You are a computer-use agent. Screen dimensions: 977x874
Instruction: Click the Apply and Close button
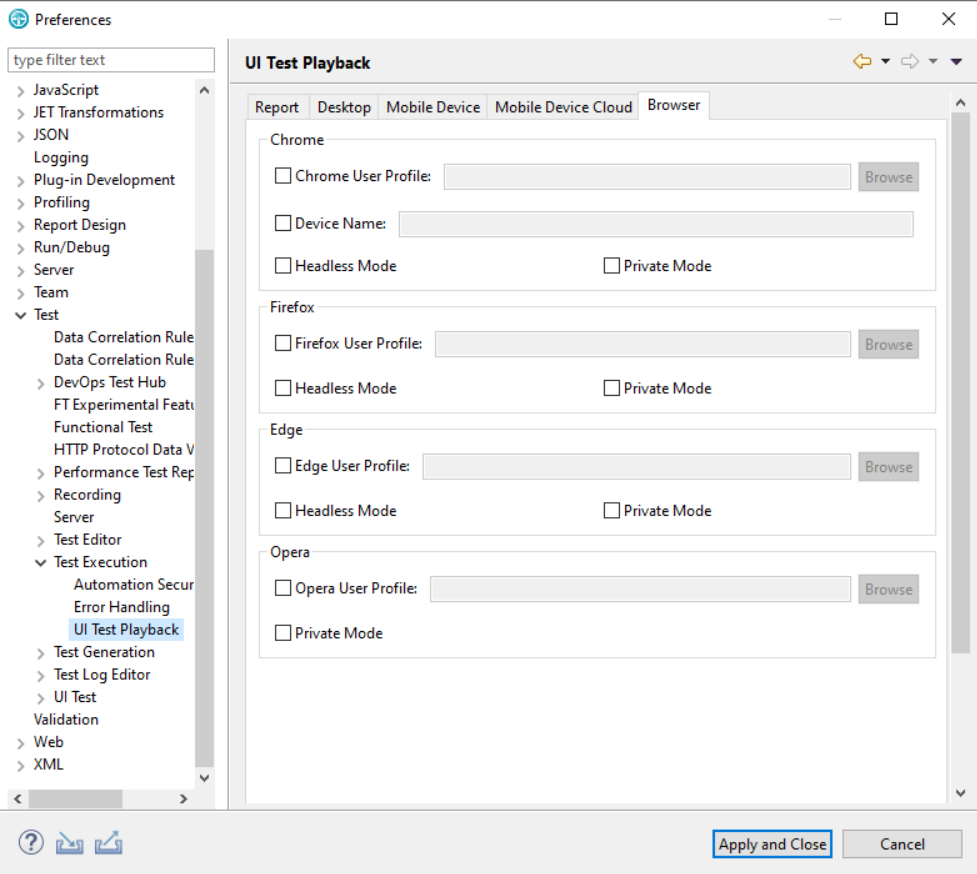coord(771,843)
